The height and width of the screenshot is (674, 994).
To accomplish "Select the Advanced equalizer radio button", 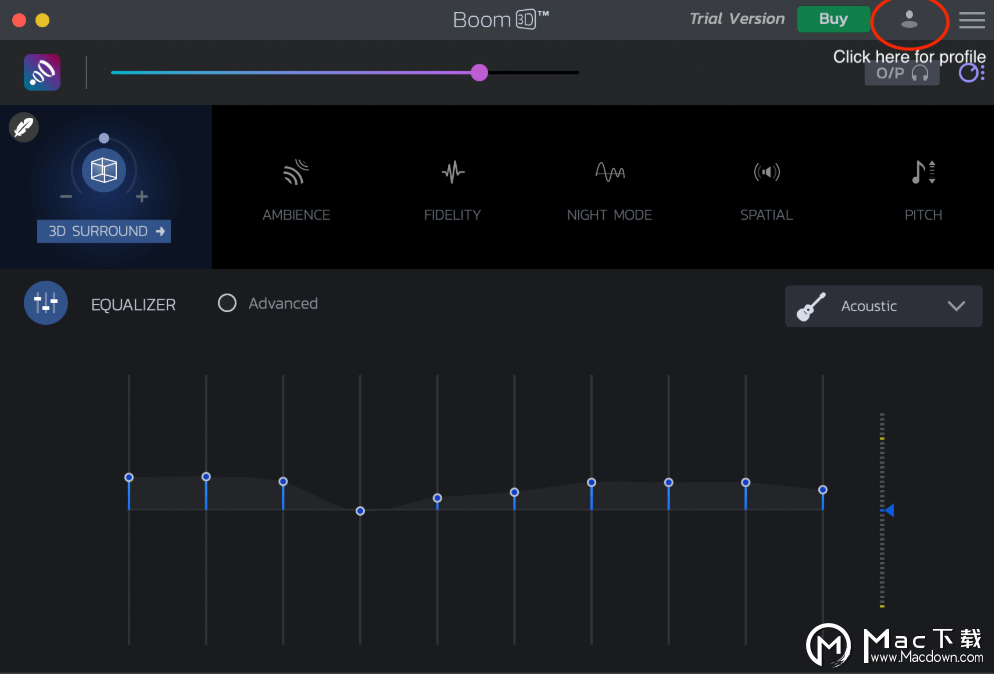I will pyautogui.click(x=227, y=303).
